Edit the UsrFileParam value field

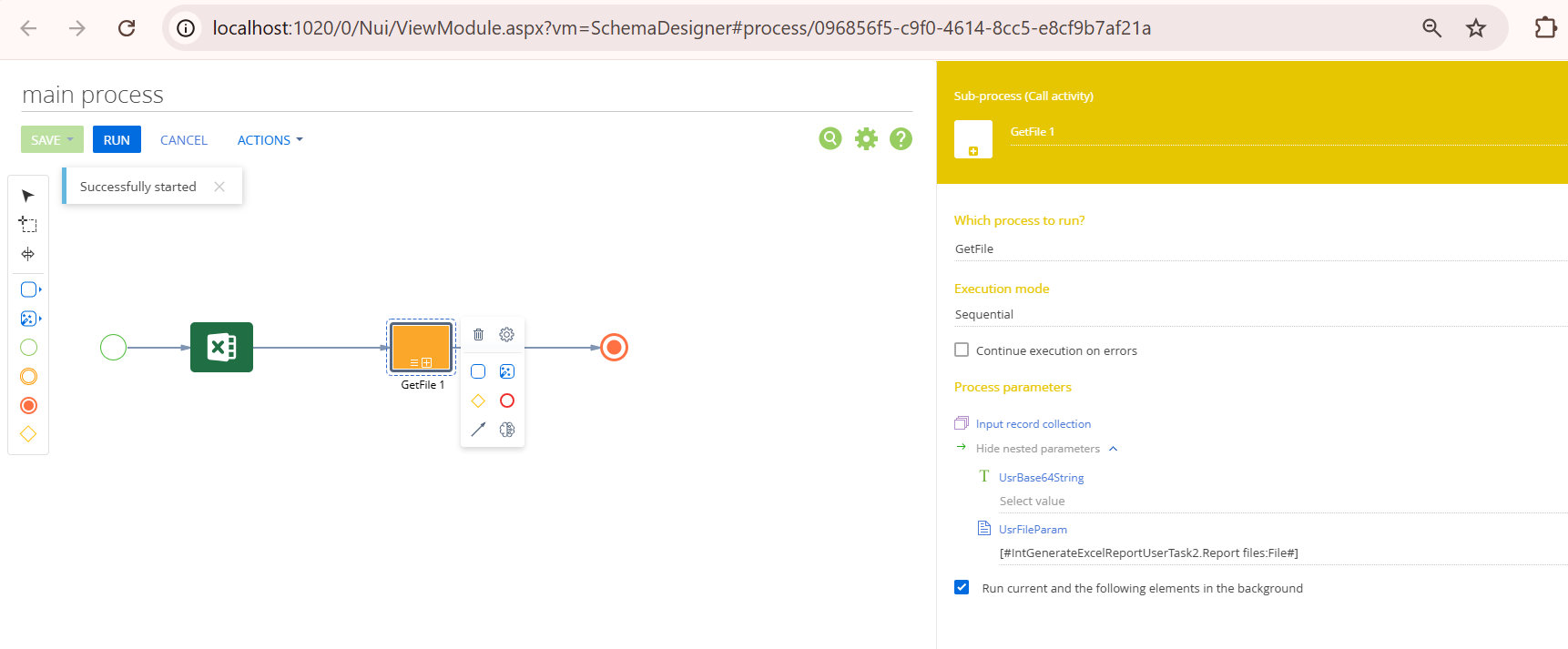[x=1282, y=553]
